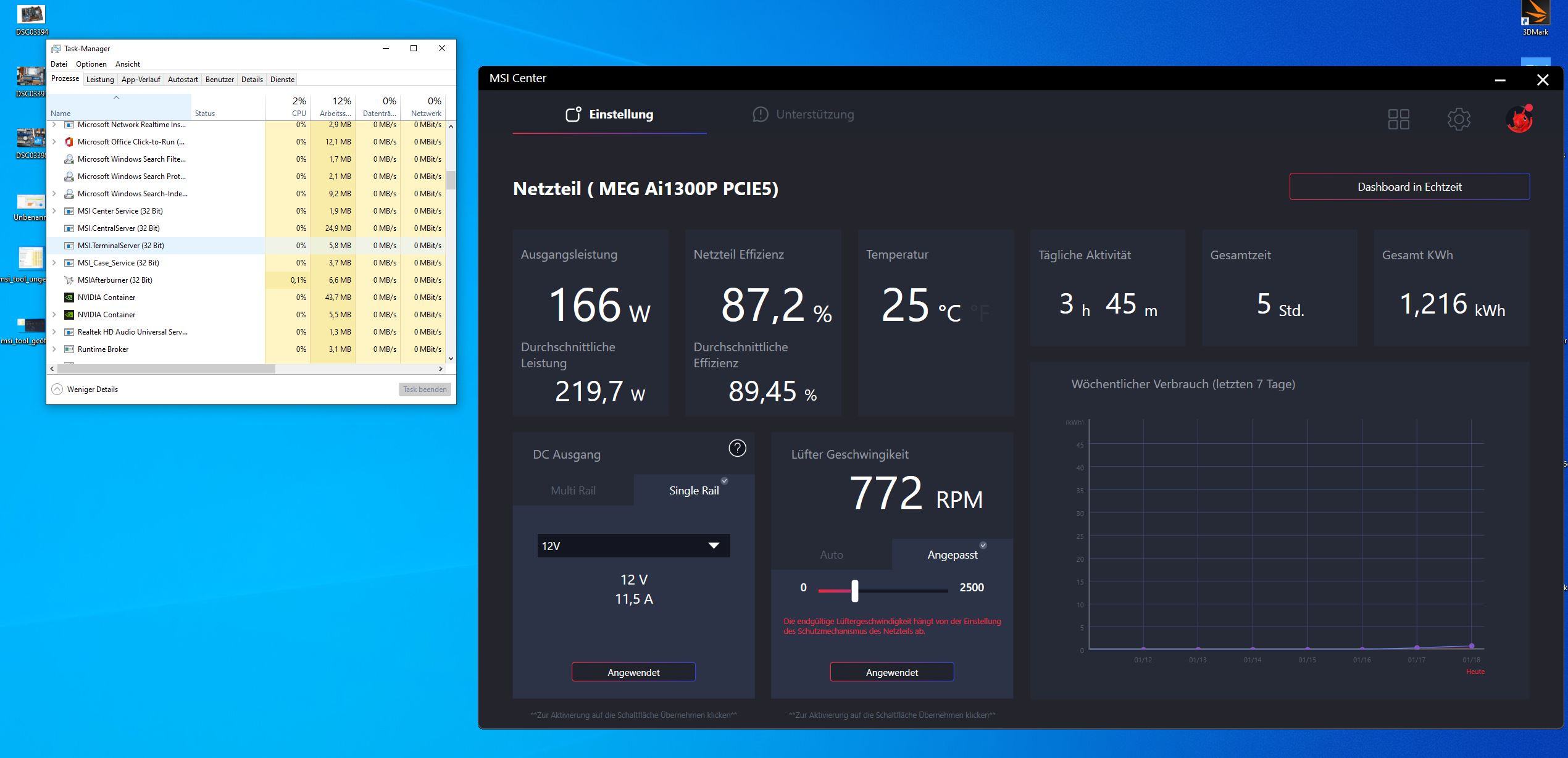Open the 12V rail dropdown

(633, 546)
